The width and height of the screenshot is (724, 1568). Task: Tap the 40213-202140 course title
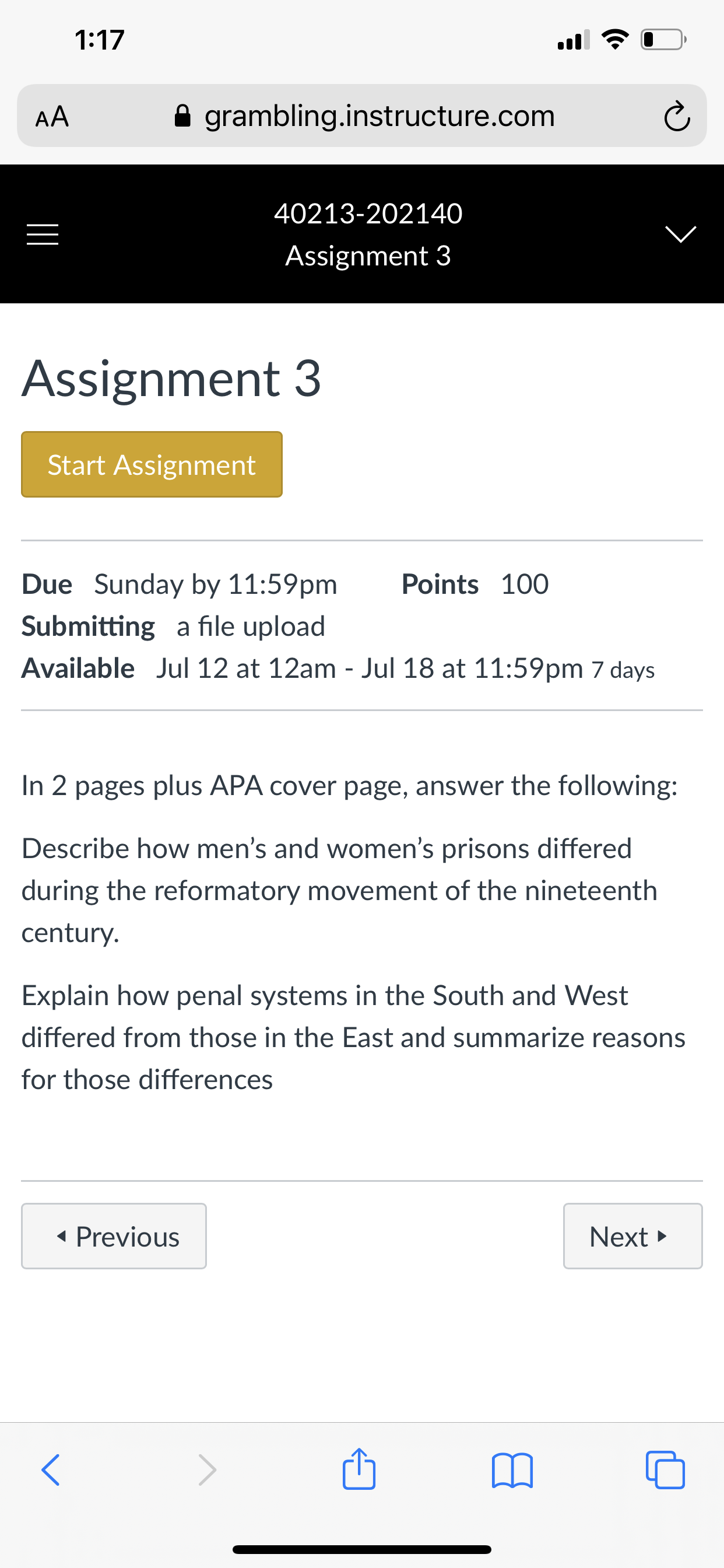click(x=368, y=213)
